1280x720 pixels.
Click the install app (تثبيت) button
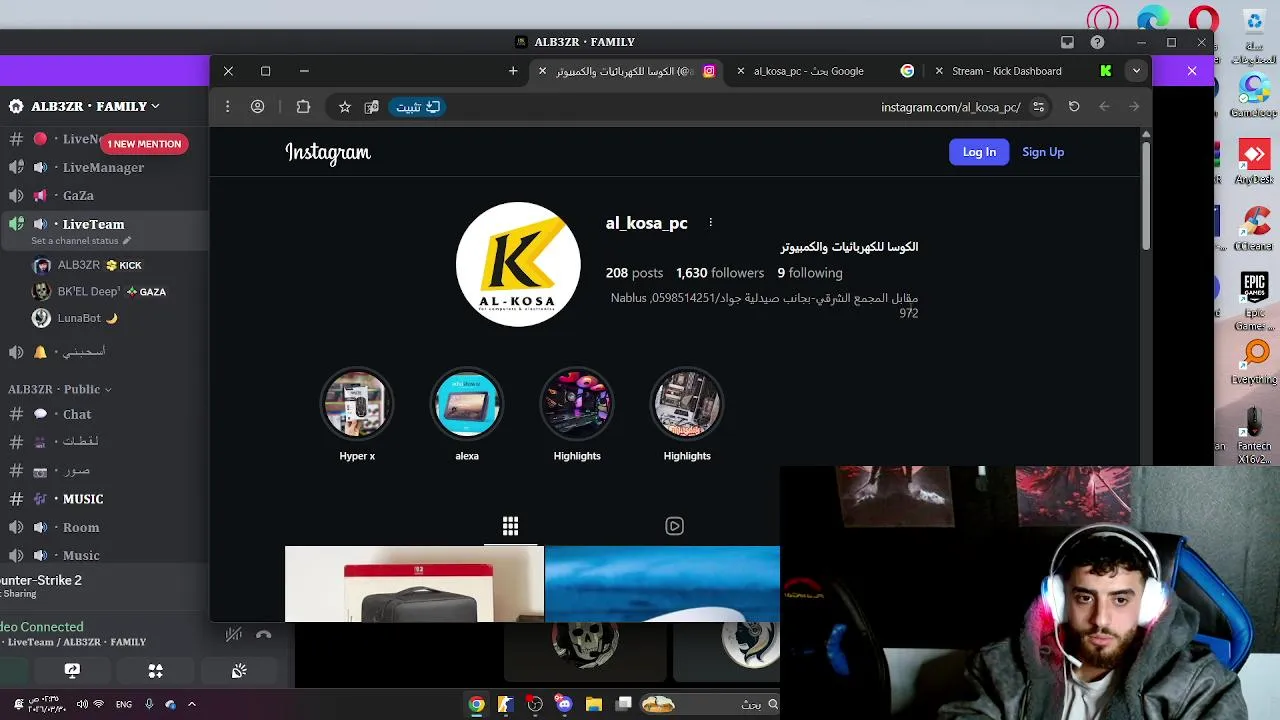point(418,107)
